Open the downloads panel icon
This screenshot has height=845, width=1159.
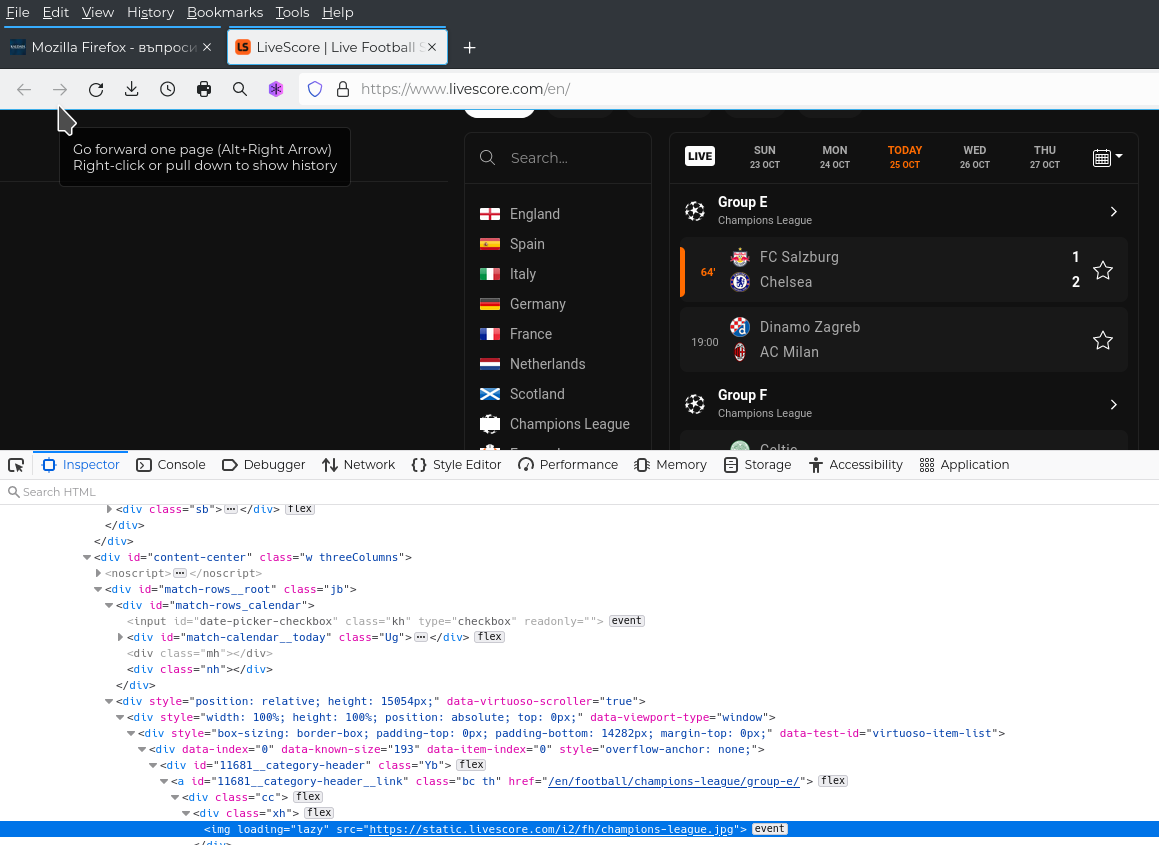point(132,89)
